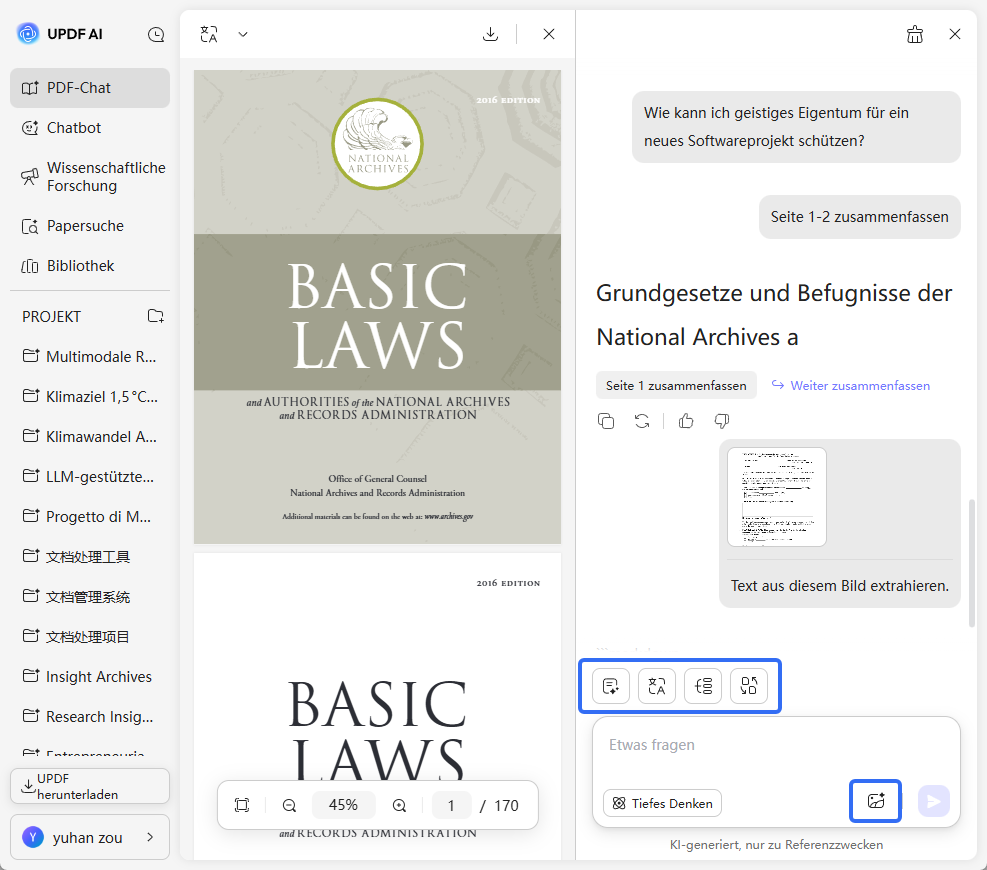Click message Text aus diesem Bild extrahieren
Image resolution: width=987 pixels, height=870 pixels.
tap(839, 585)
